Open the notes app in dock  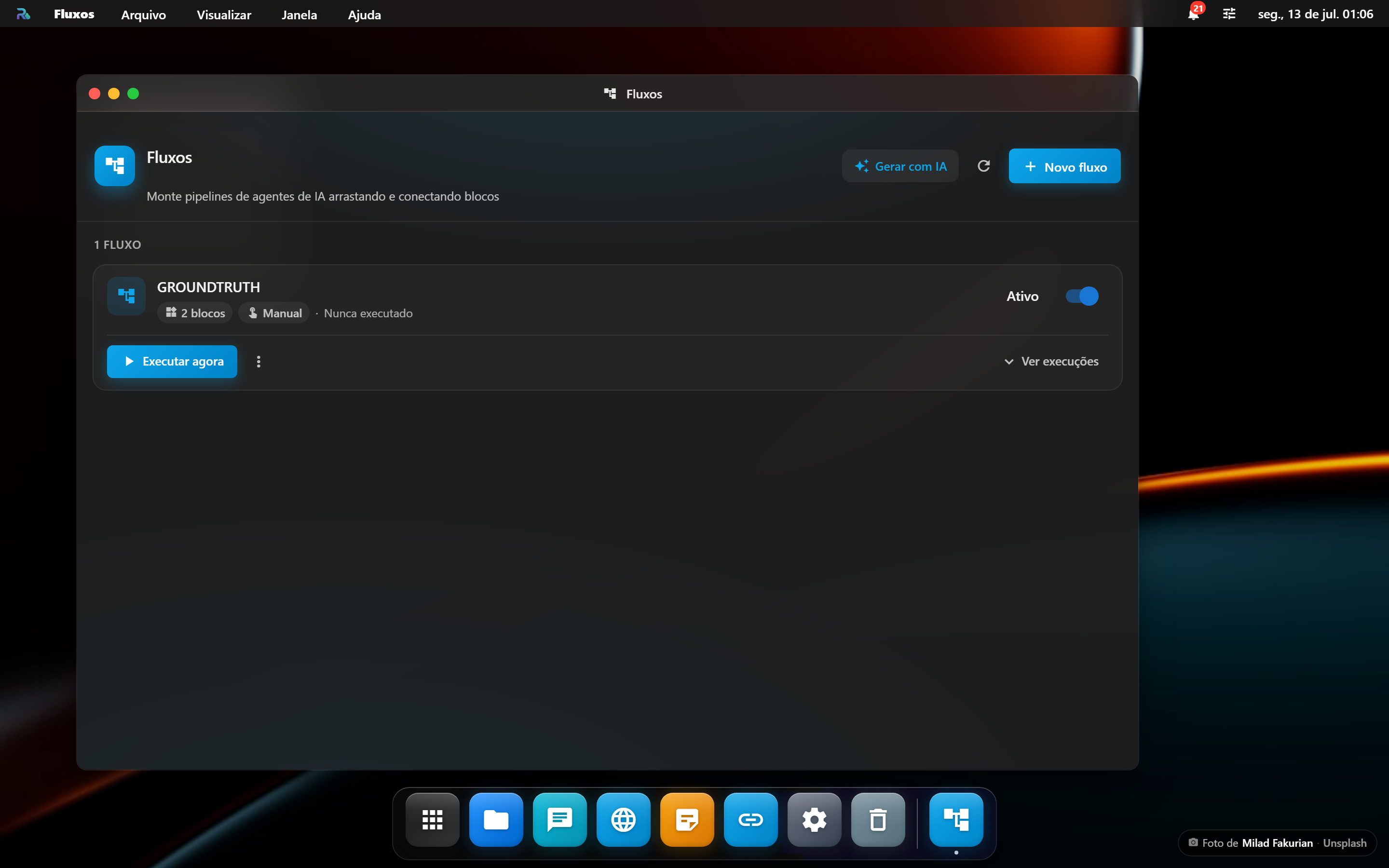point(687,820)
